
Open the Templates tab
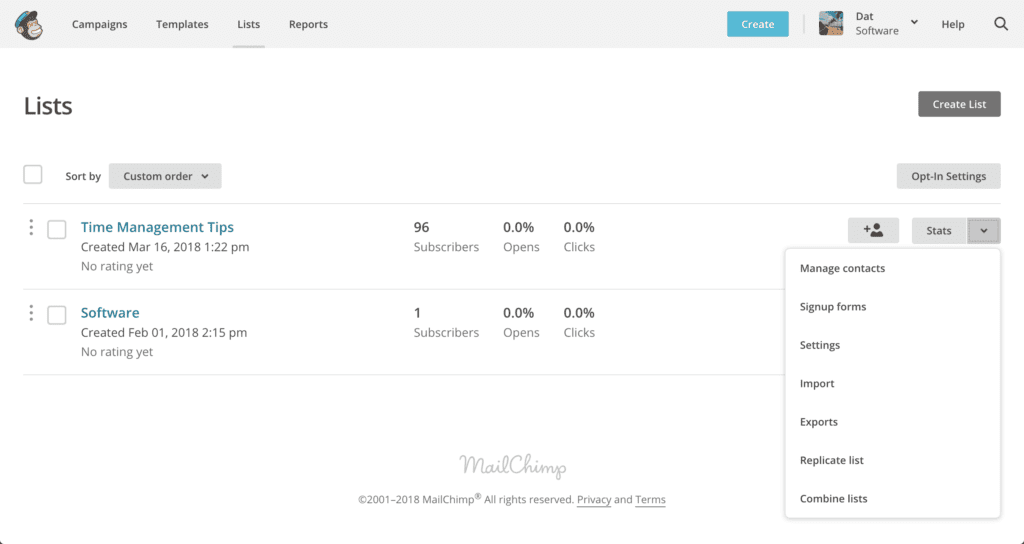(x=182, y=24)
